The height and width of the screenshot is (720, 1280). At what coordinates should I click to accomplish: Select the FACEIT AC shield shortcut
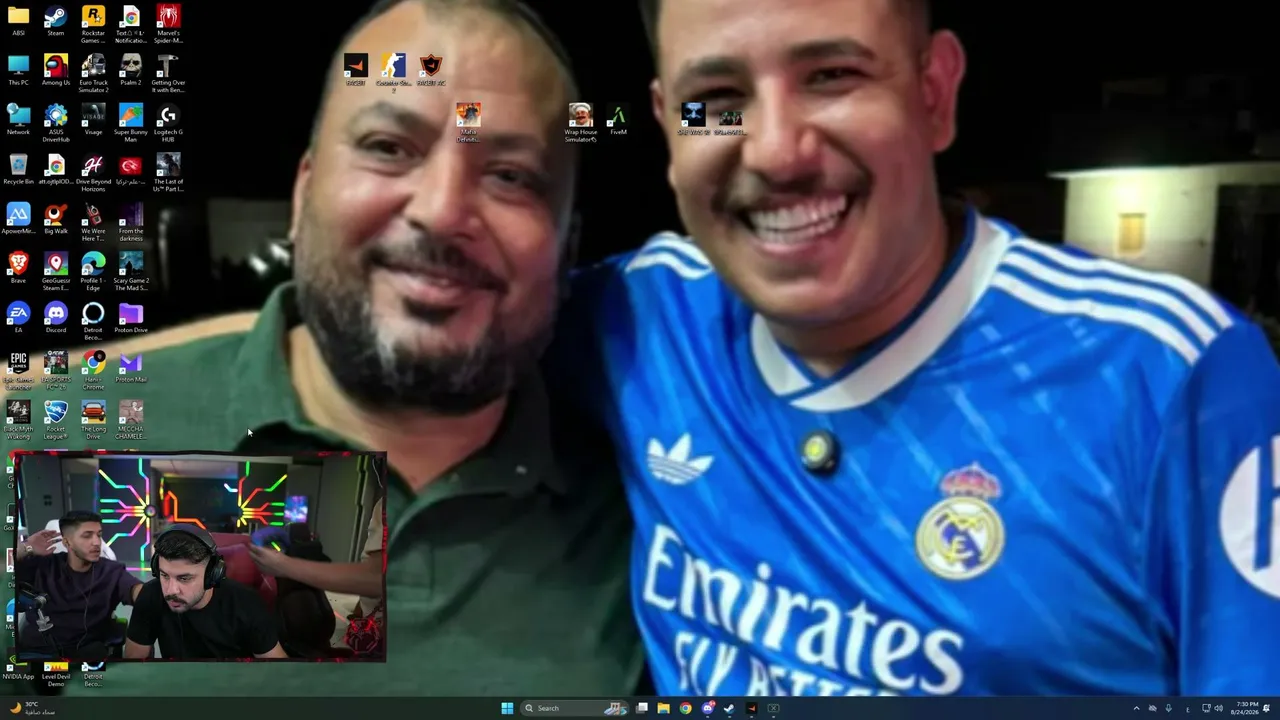(431, 69)
